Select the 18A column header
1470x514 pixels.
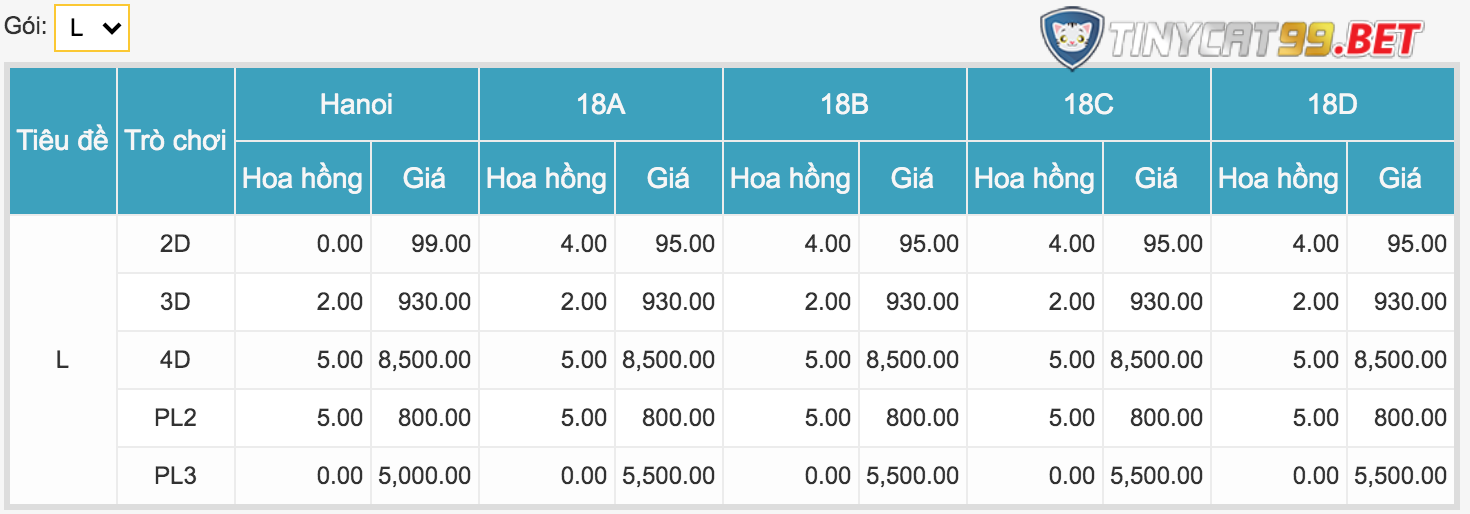point(600,104)
